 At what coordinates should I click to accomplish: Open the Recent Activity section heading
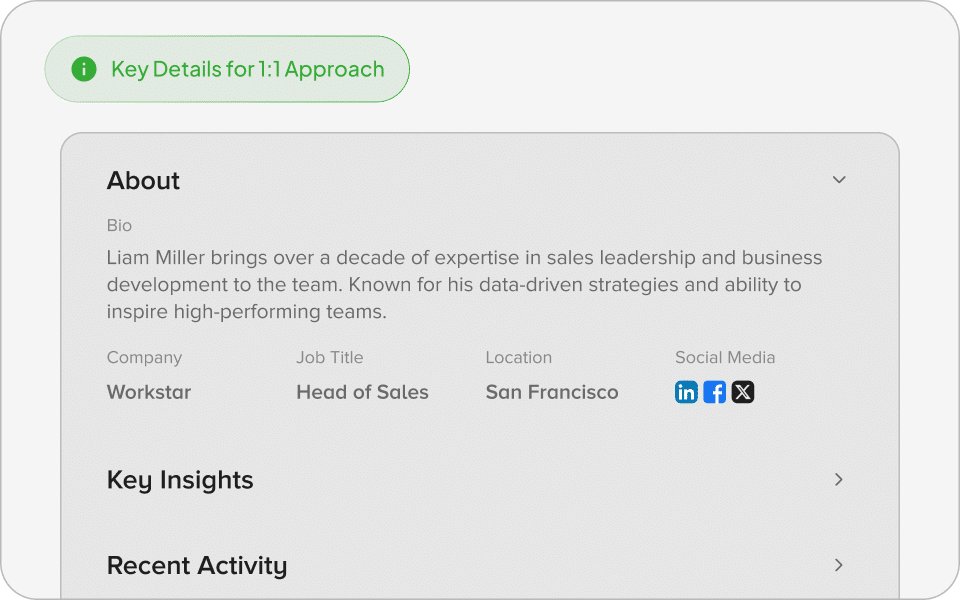[197, 566]
